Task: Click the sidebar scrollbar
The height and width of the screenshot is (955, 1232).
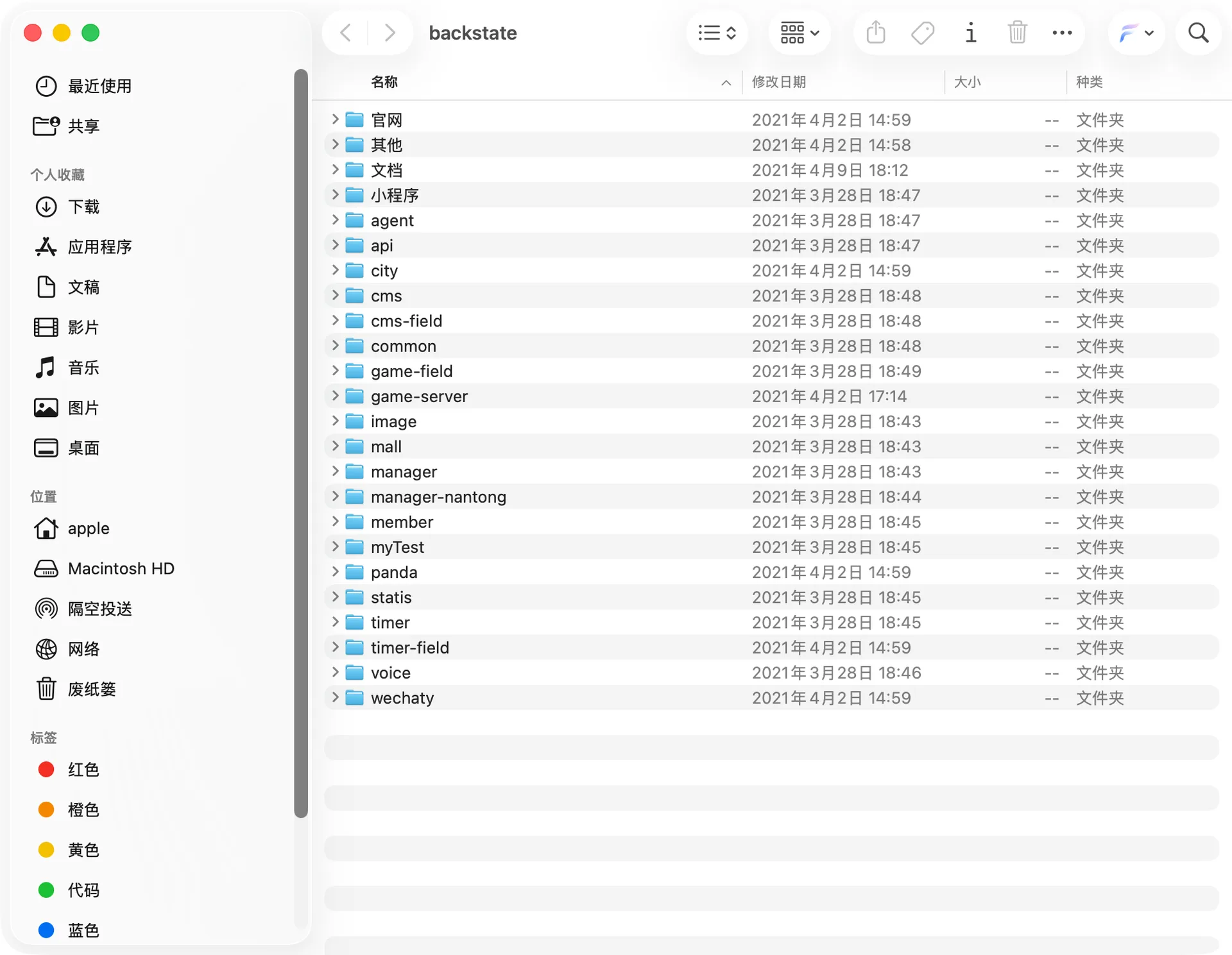Action: tap(301, 443)
